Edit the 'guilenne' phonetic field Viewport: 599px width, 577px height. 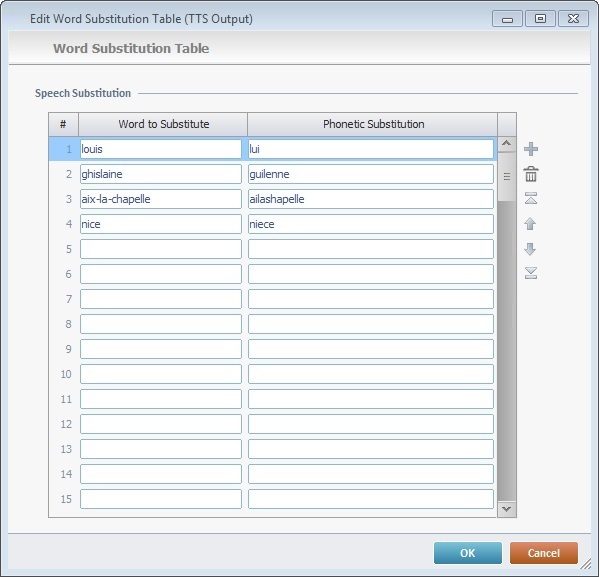371,174
